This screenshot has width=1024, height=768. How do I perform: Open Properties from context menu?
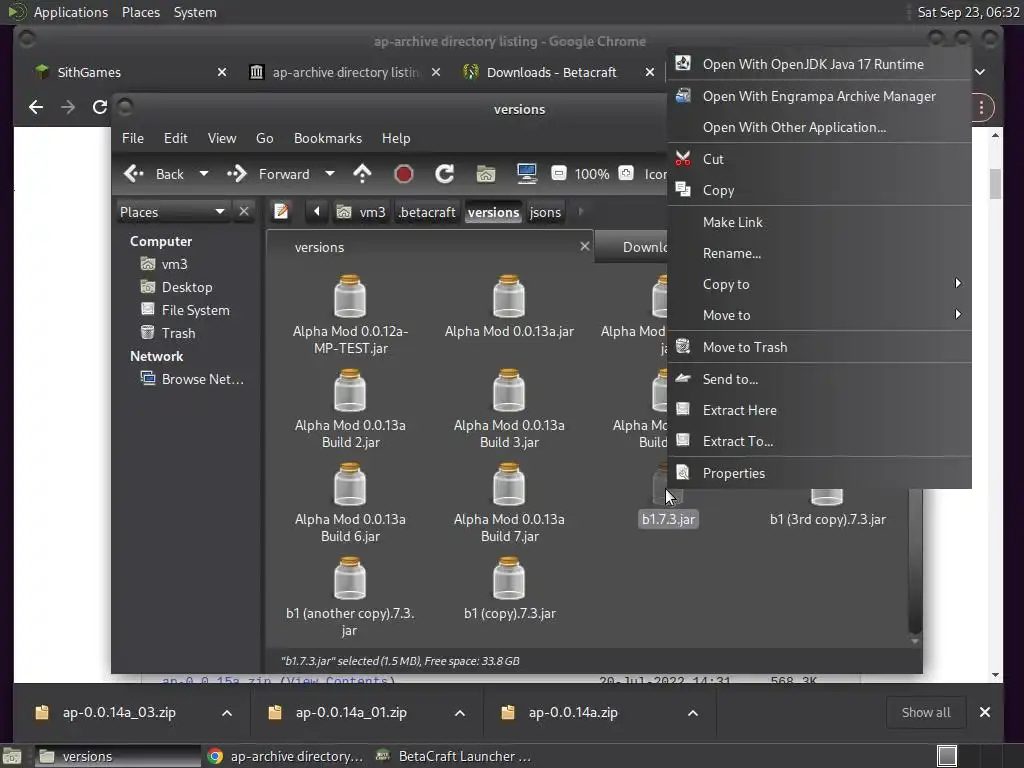pyautogui.click(x=819, y=473)
